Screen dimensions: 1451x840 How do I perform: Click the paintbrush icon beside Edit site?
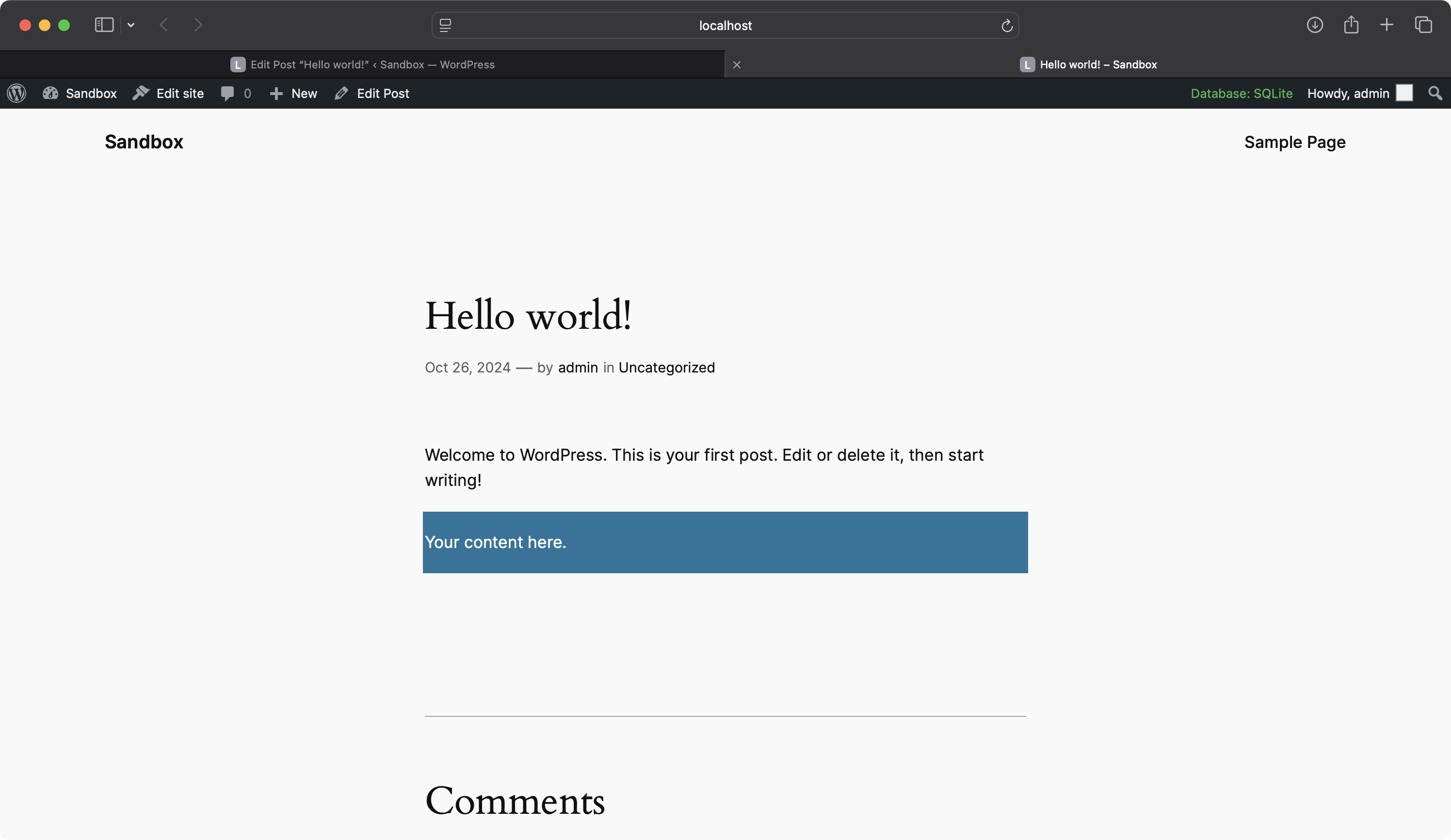pyautogui.click(x=141, y=93)
